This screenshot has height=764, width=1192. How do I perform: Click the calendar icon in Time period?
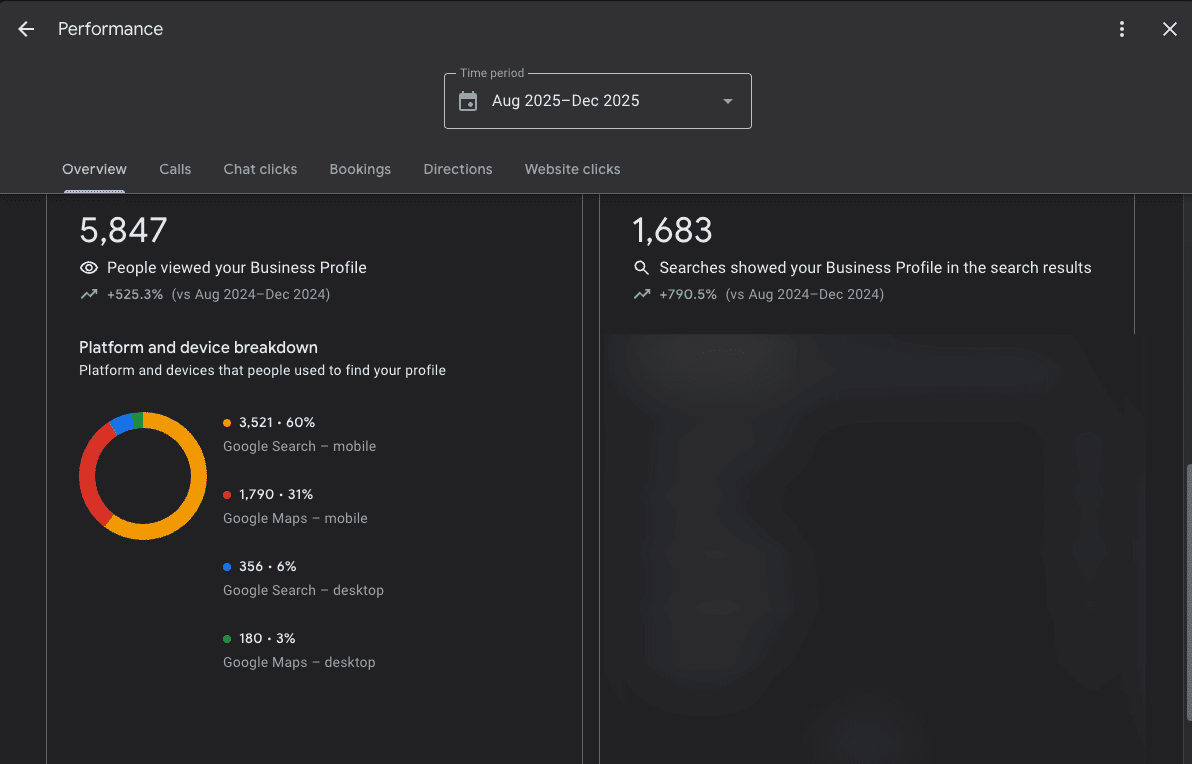(x=468, y=101)
